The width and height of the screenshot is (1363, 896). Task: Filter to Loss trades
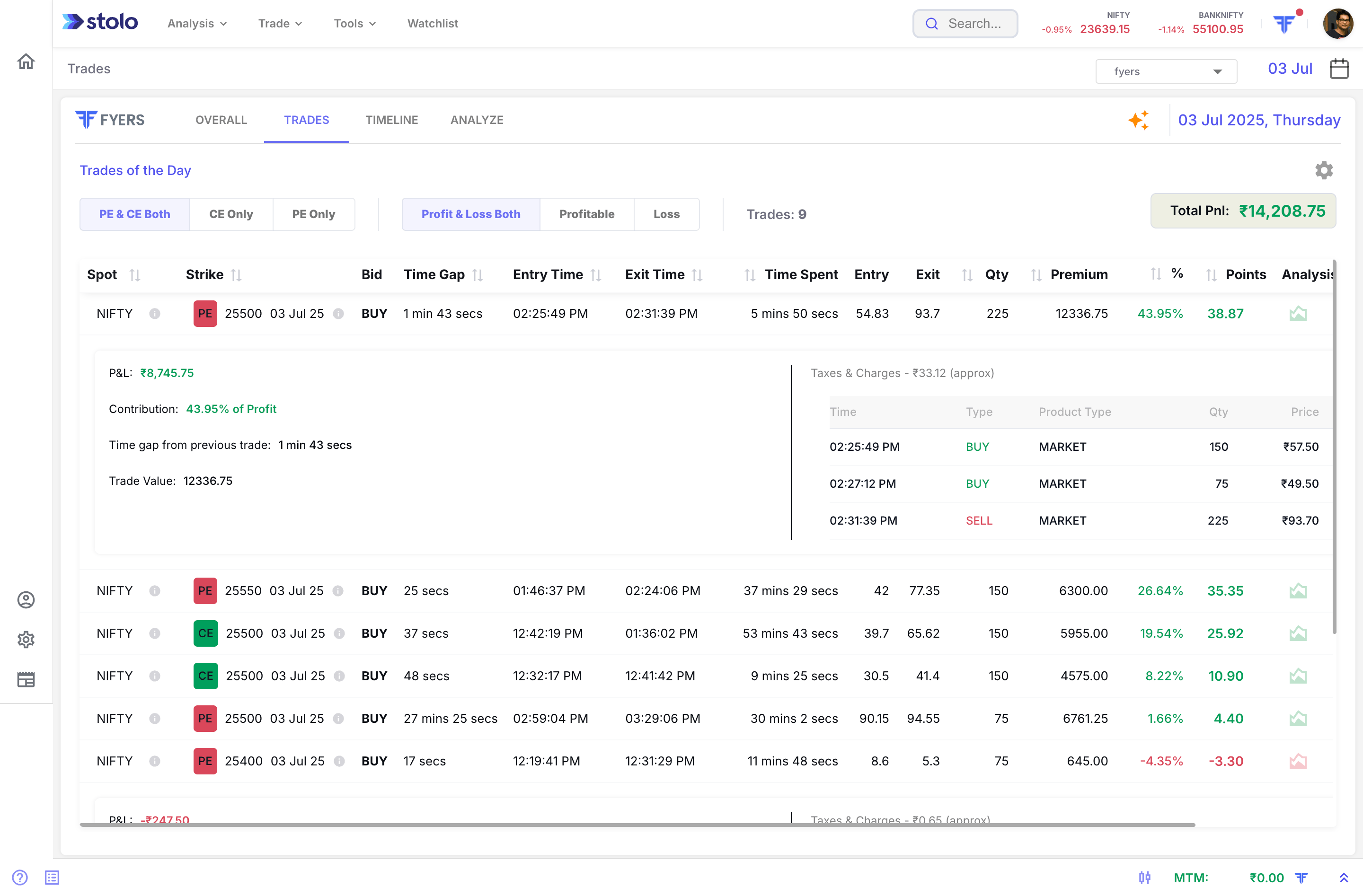point(666,214)
